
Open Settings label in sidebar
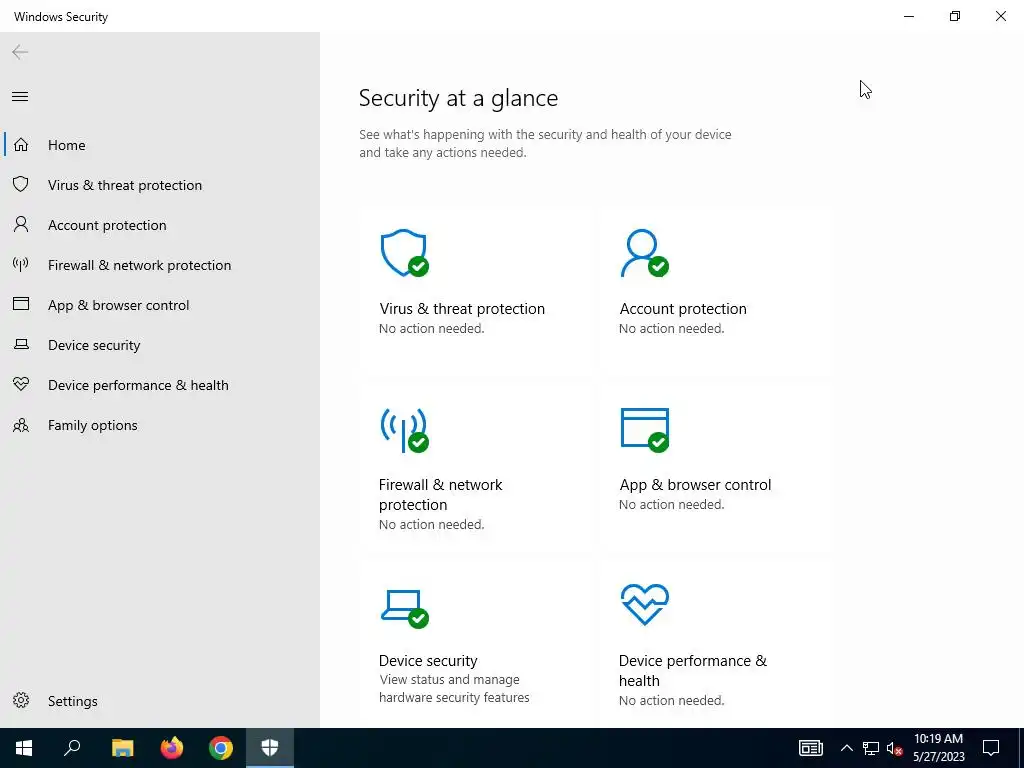coord(72,701)
